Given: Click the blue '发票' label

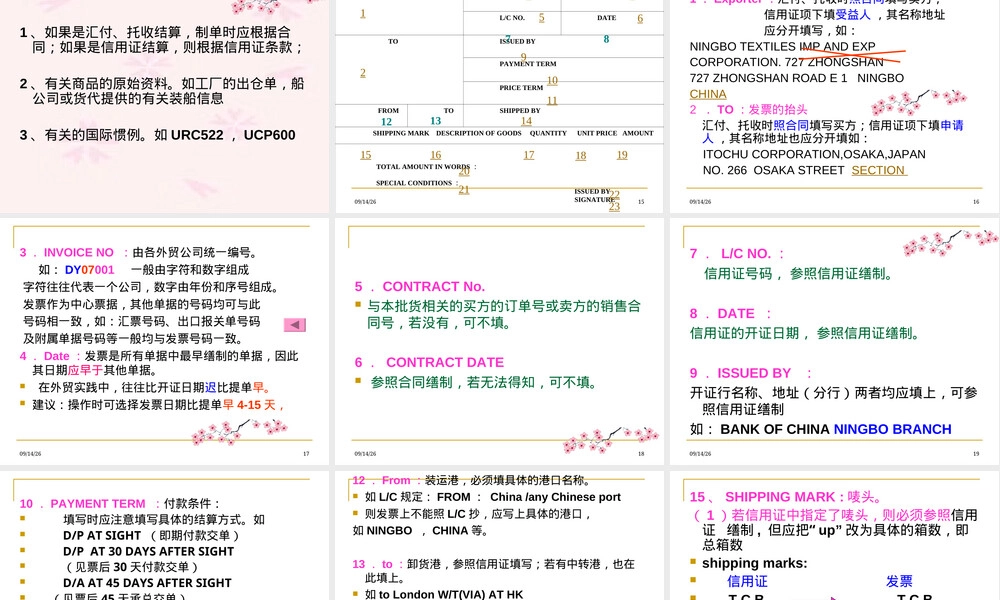Looking at the screenshot, I should (x=899, y=581).
